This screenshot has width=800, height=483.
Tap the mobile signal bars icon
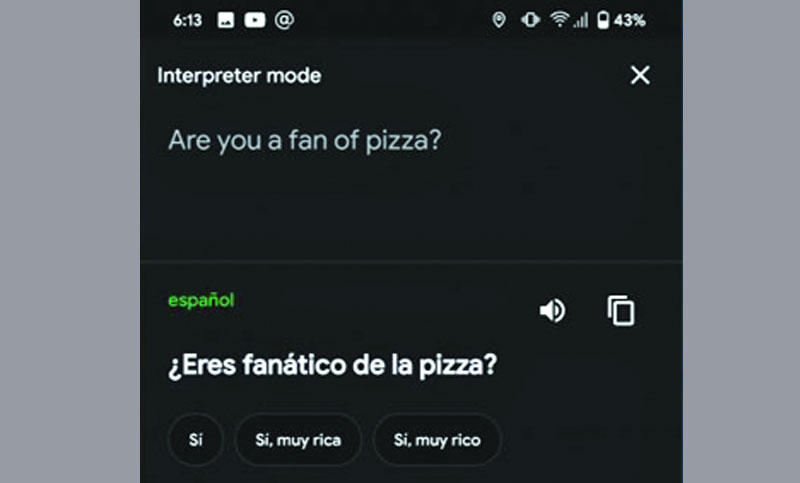point(581,20)
